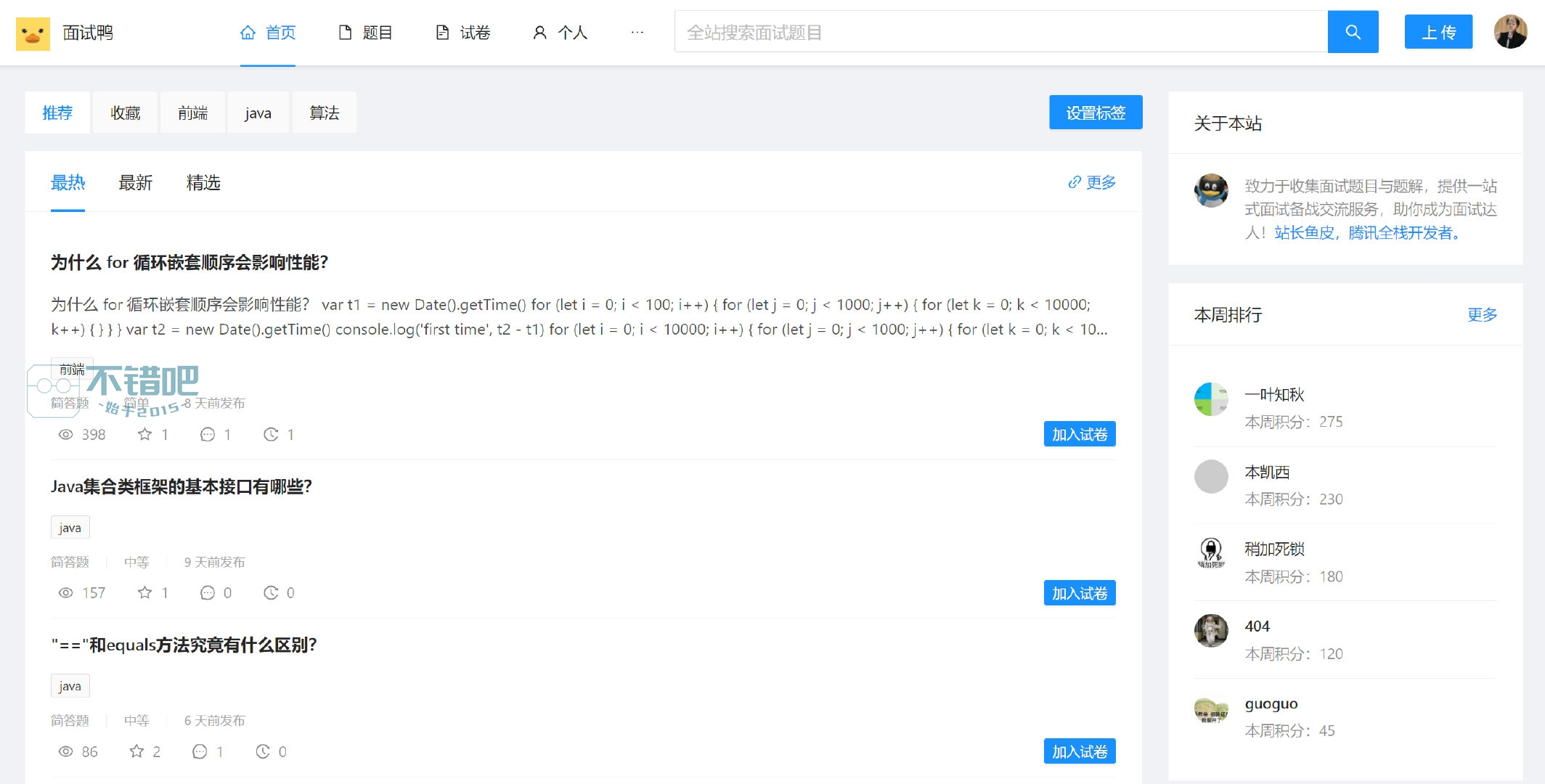Click history clock icon on Java集合 question
The width and height of the screenshot is (1545, 784).
pos(271,592)
